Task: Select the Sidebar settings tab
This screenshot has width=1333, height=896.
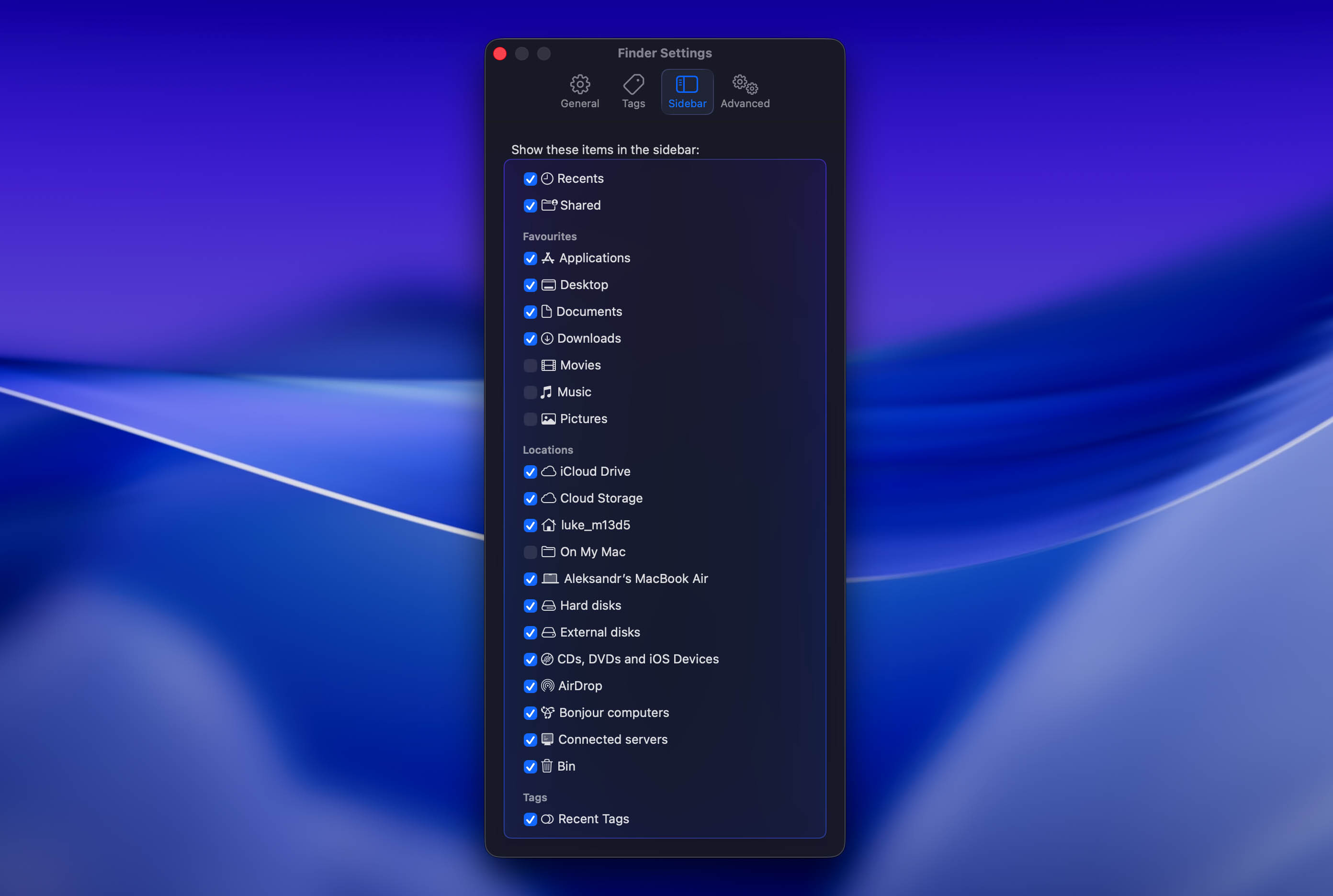Action: (x=687, y=91)
